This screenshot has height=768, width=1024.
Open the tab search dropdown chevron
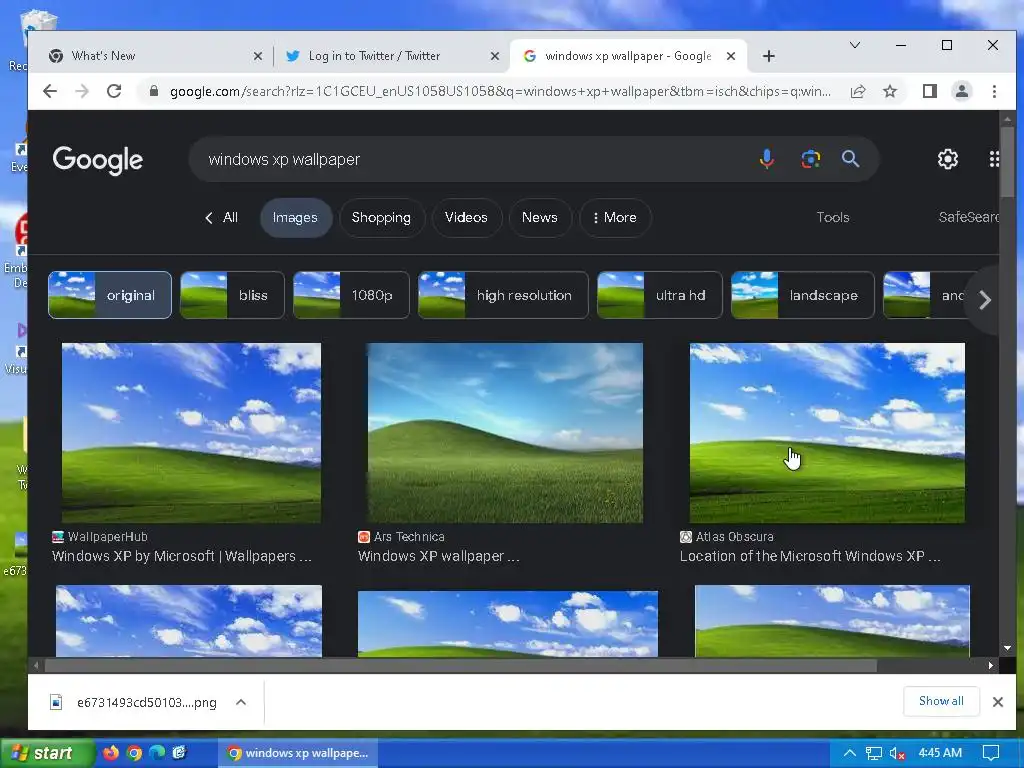[x=855, y=45]
